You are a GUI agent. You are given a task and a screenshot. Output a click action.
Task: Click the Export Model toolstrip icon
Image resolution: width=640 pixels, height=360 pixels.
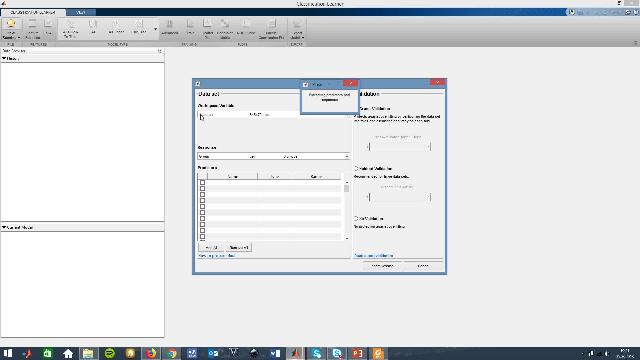[x=297, y=29]
